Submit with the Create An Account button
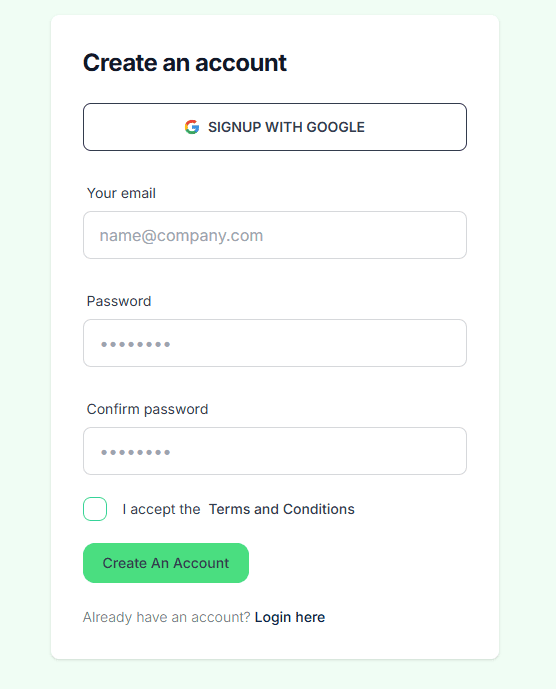 166,563
